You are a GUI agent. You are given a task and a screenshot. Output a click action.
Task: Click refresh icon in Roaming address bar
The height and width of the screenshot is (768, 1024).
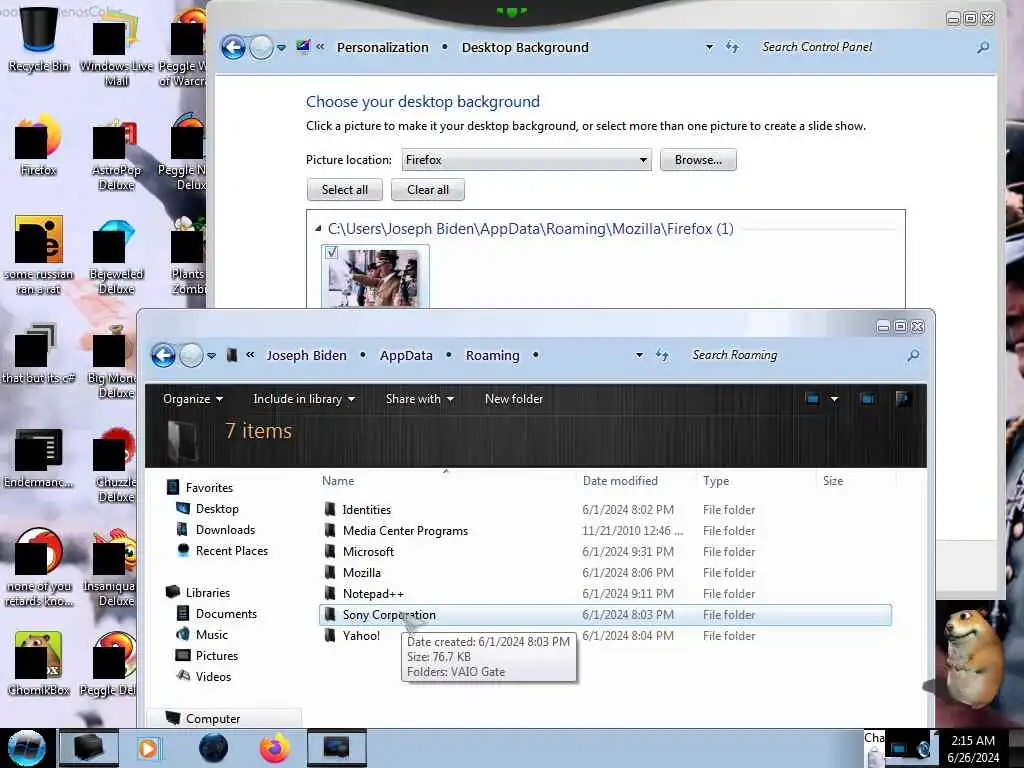point(662,355)
